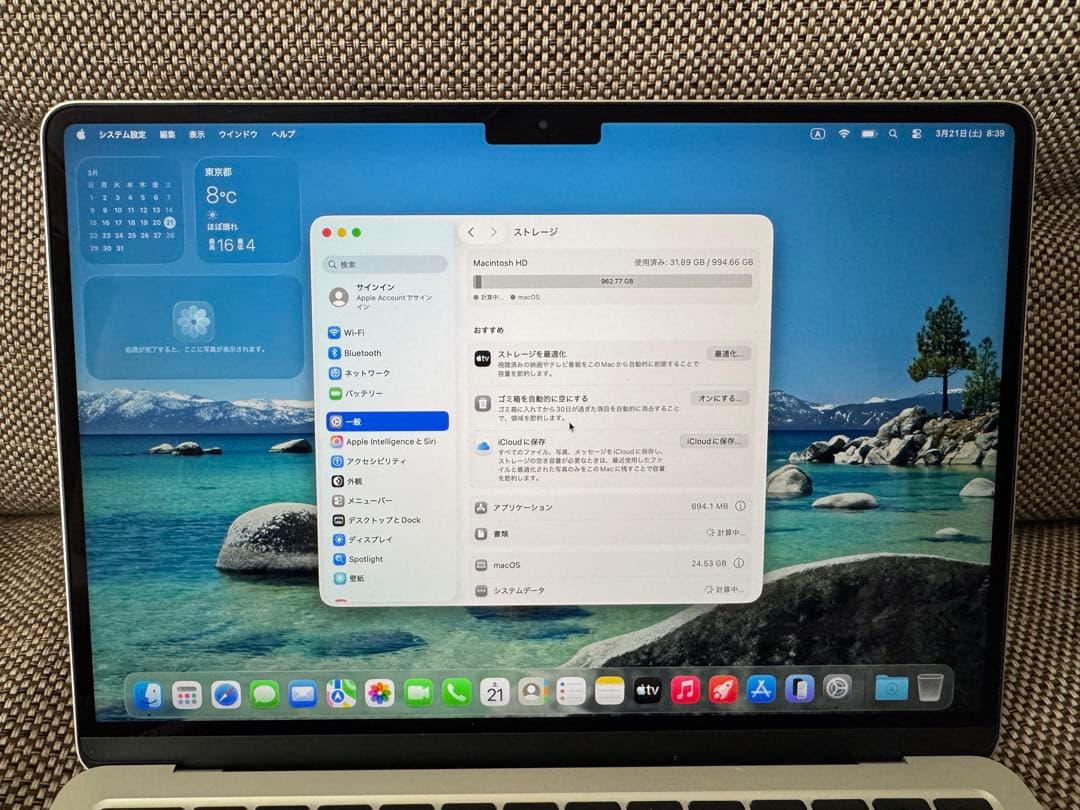Open Photos app in Dock
Viewport: 1080px width, 810px height.
[x=380, y=693]
